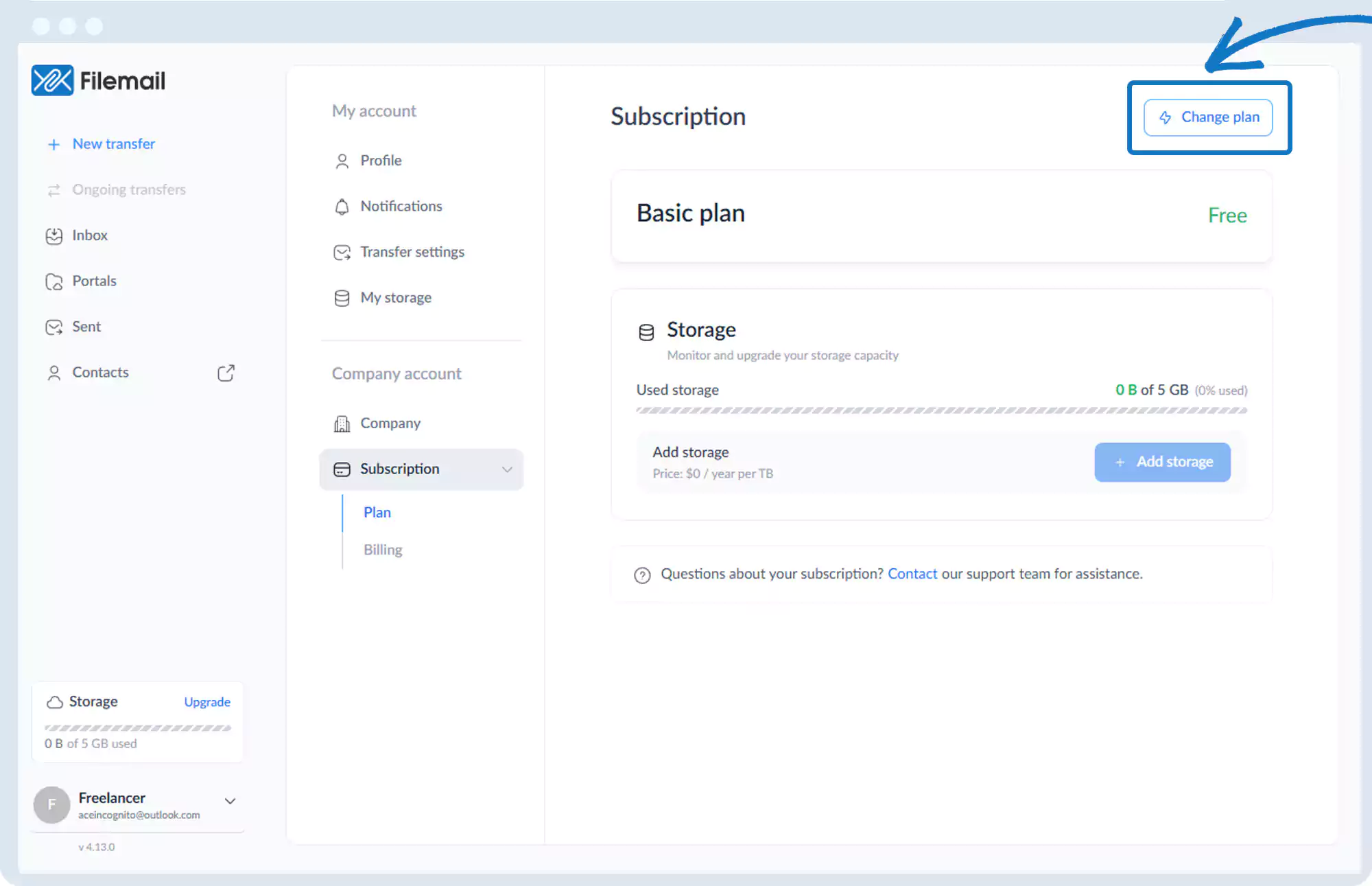Click the Upgrade storage link

point(207,702)
